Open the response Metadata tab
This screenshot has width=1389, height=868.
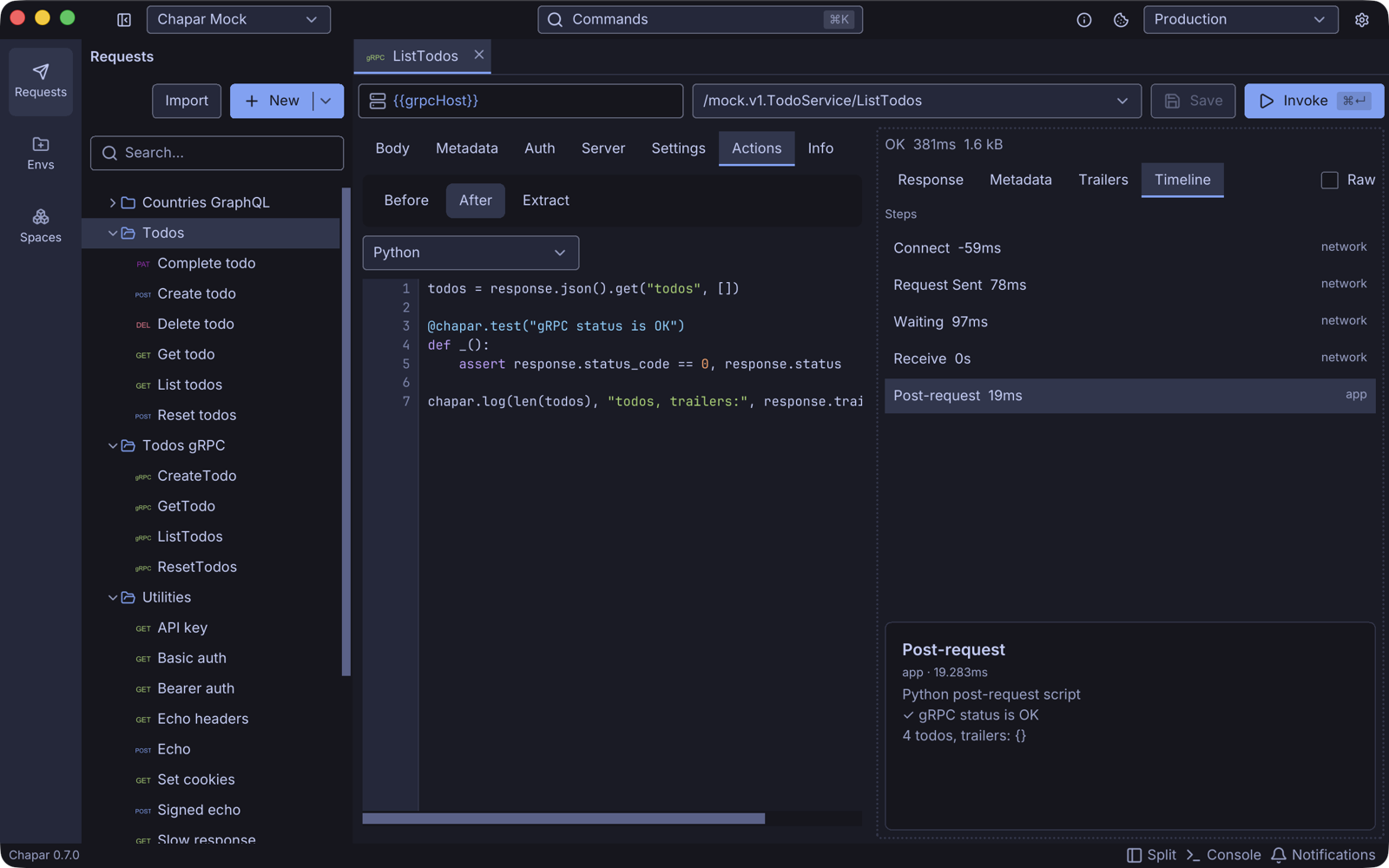coord(1021,180)
